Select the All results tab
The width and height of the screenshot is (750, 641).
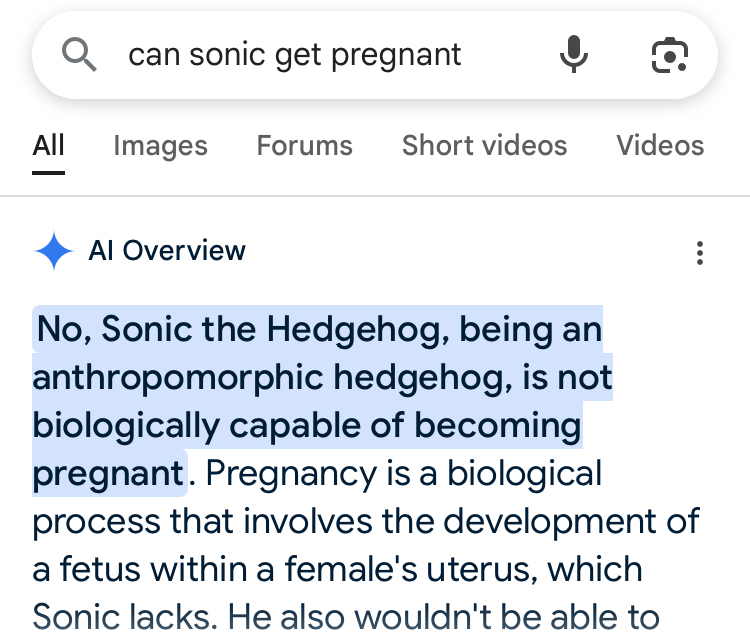point(49,146)
